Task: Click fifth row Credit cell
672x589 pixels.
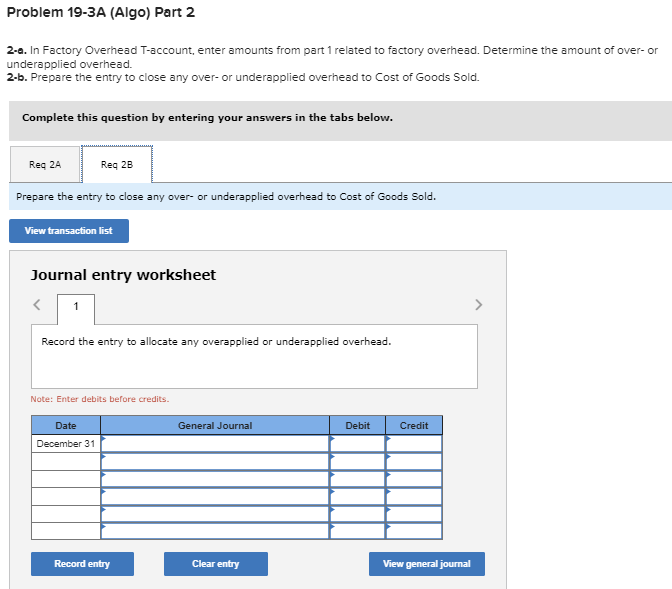Action: (x=414, y=514)
